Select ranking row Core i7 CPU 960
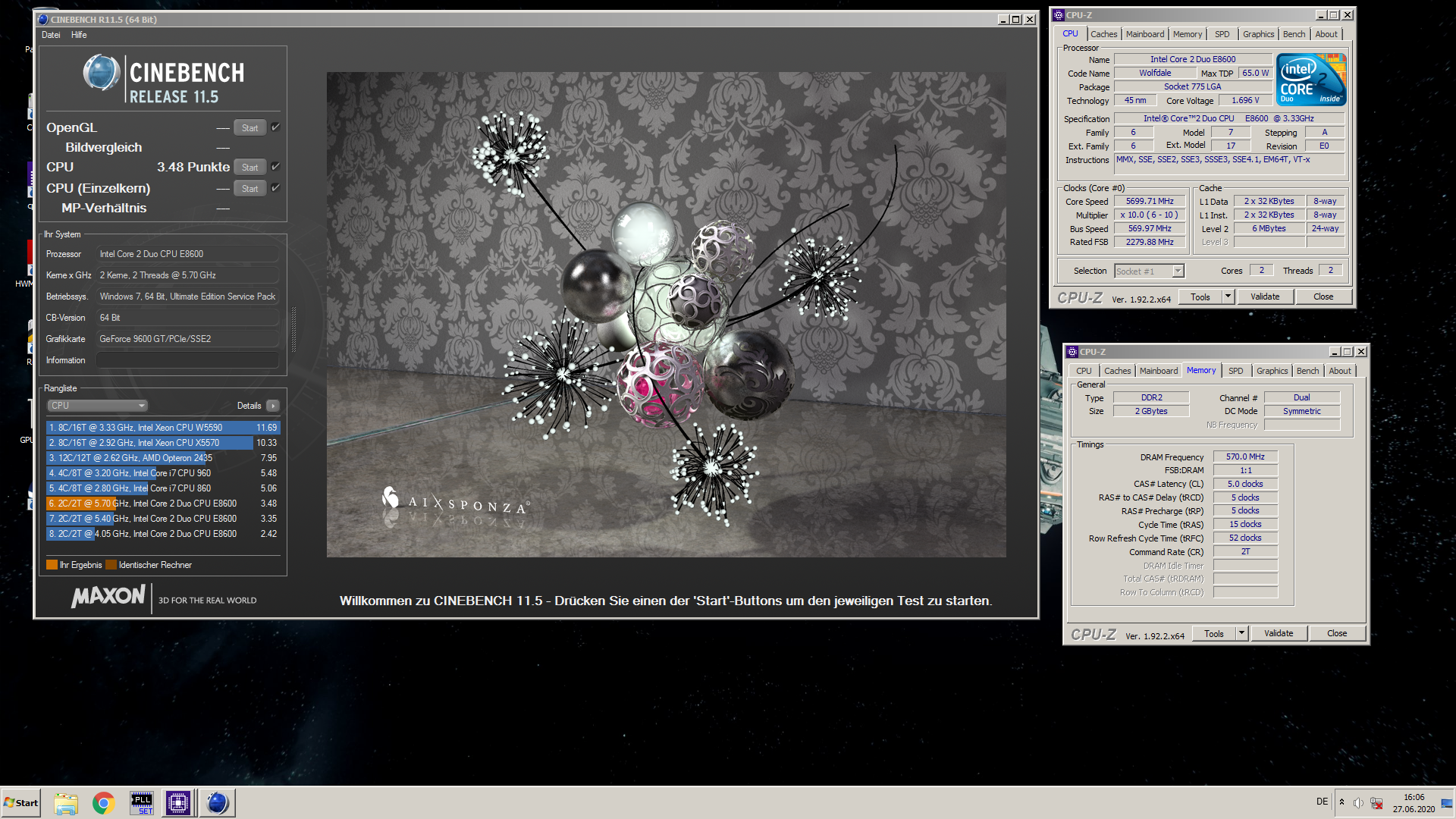The image size is (1456, 819). pos(163,473)
